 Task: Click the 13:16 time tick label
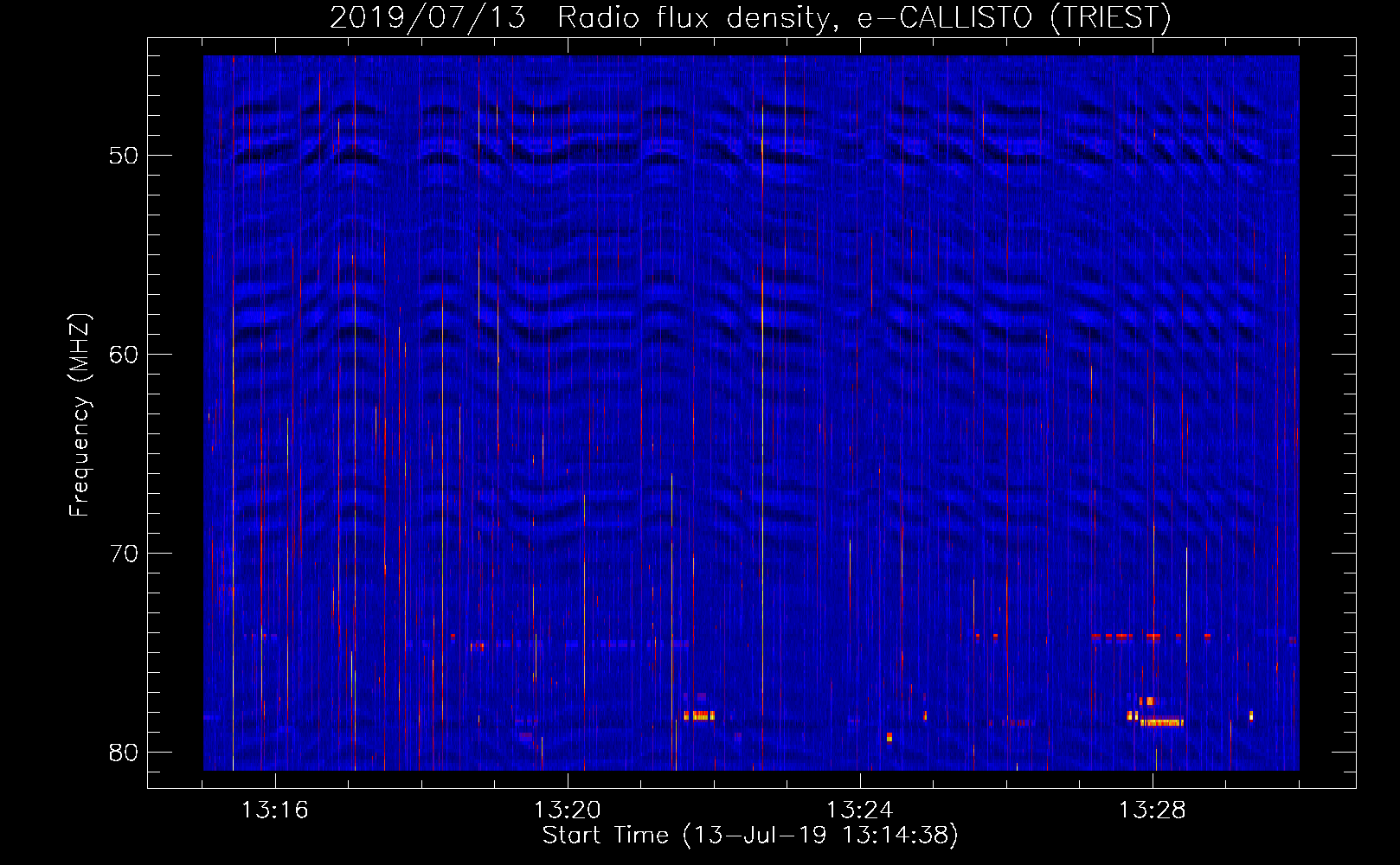274,811
